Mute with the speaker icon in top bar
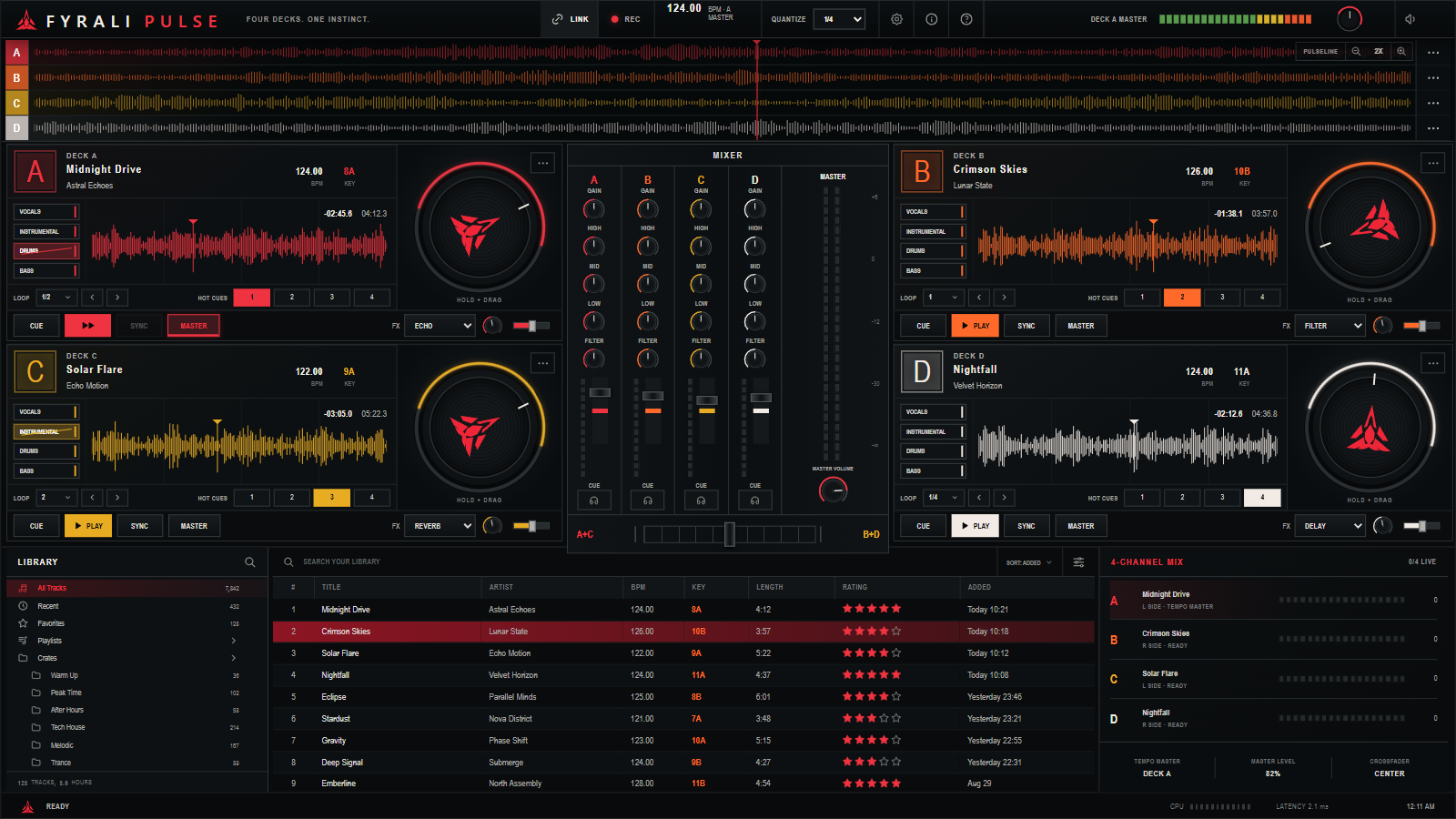 [x=1410, y=19]
